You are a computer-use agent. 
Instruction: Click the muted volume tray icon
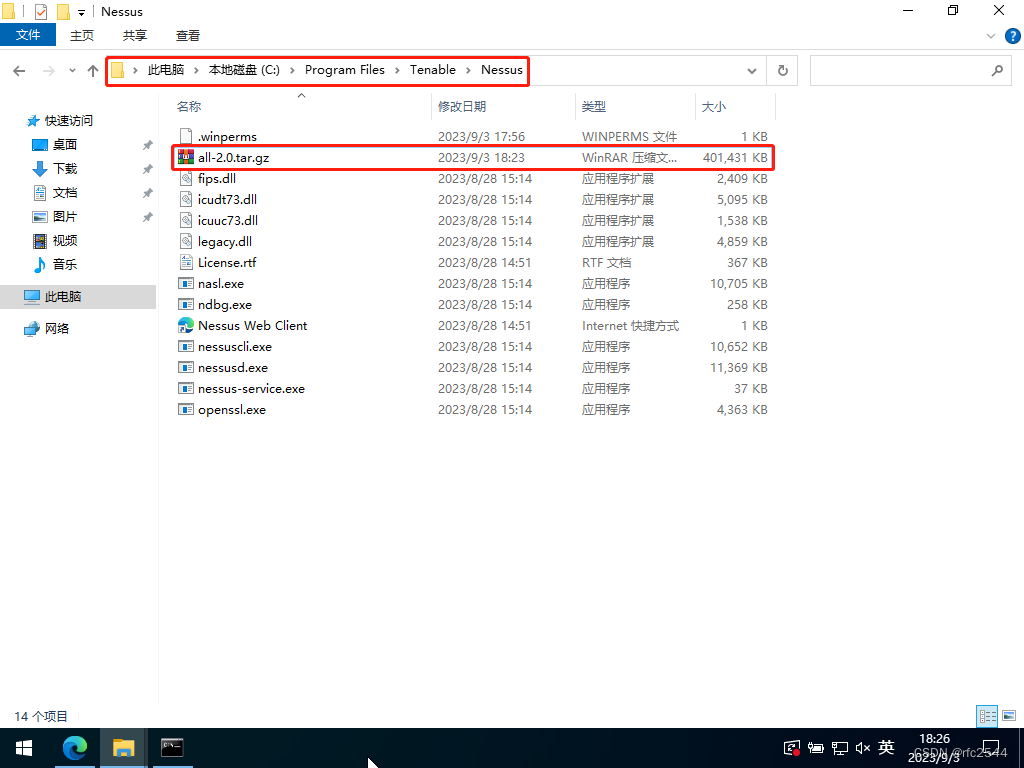pos(863,748)
